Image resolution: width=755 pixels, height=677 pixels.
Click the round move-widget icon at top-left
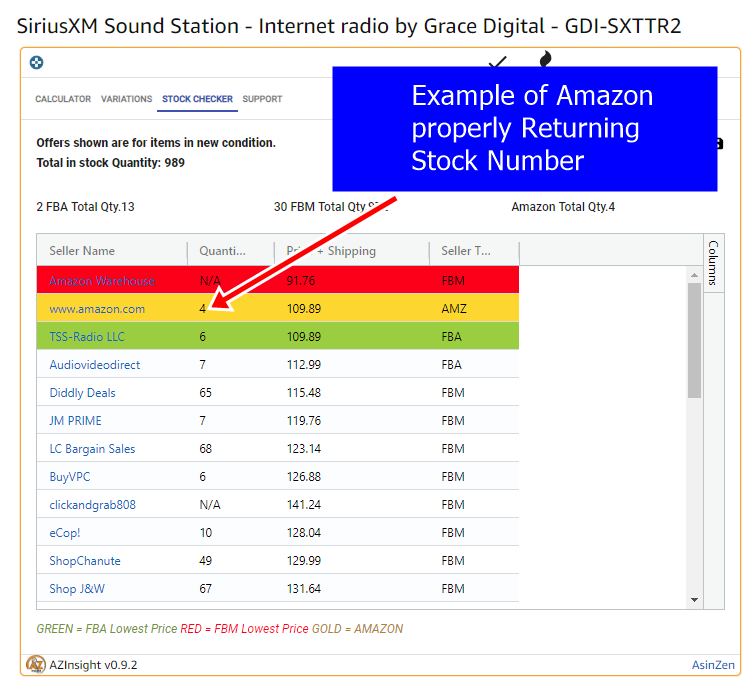(37, 63)
